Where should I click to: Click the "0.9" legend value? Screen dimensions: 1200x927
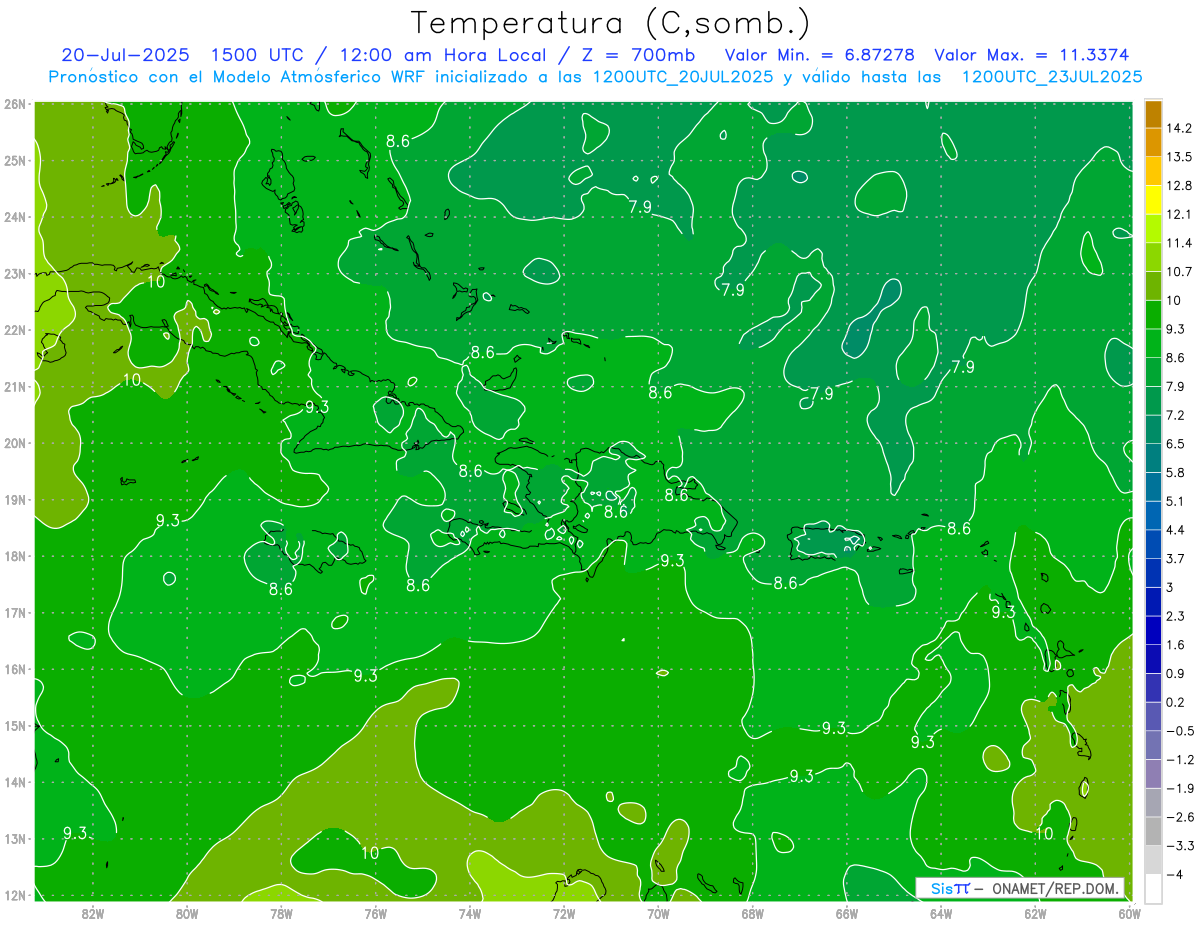point(1175,673)
